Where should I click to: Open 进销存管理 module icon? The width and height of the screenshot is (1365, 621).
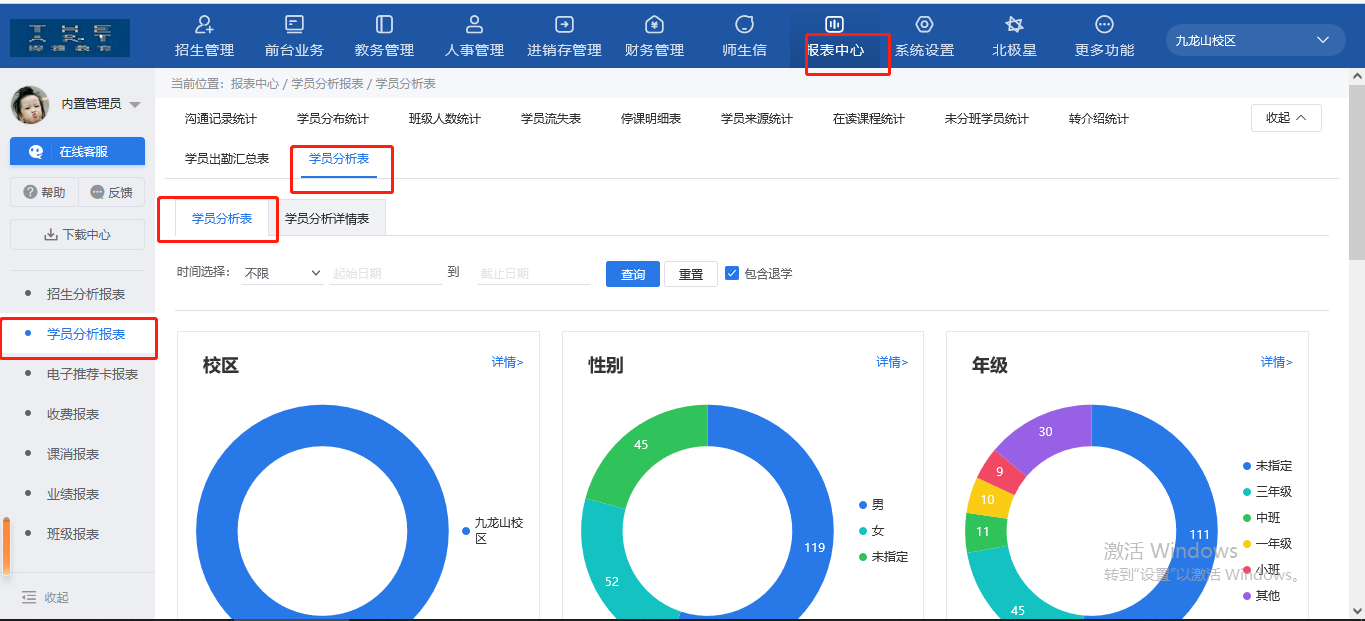tap(564, 24)
